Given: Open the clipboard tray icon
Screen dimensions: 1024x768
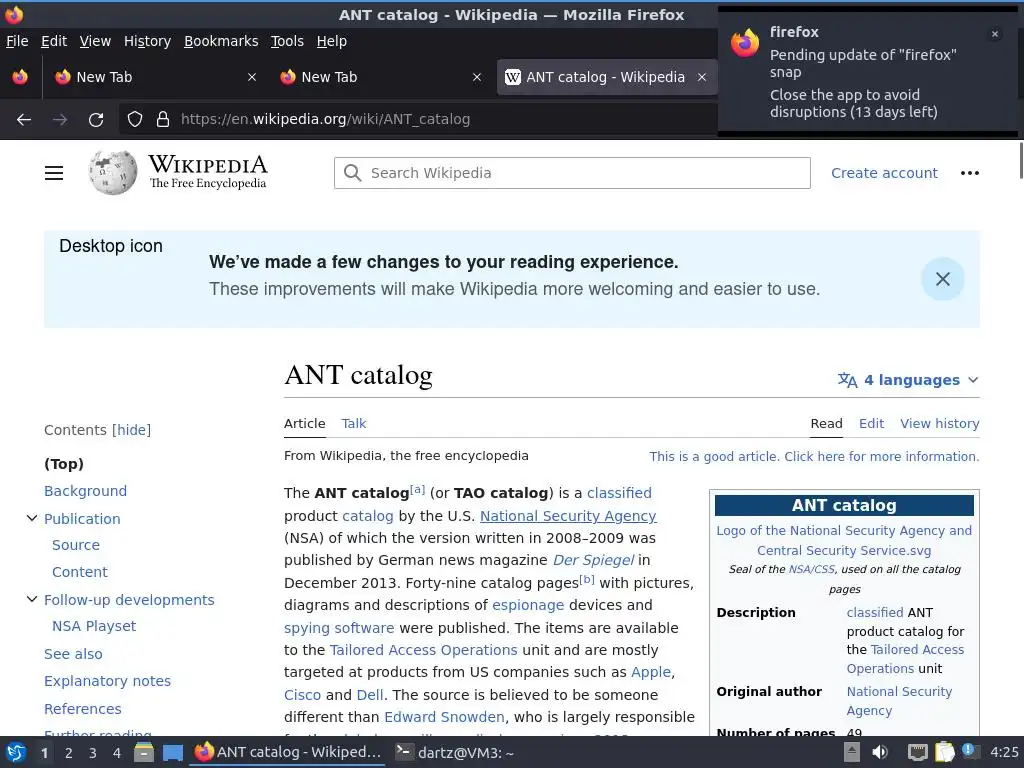Looking at the screenshot, I should tap(944, 752).
